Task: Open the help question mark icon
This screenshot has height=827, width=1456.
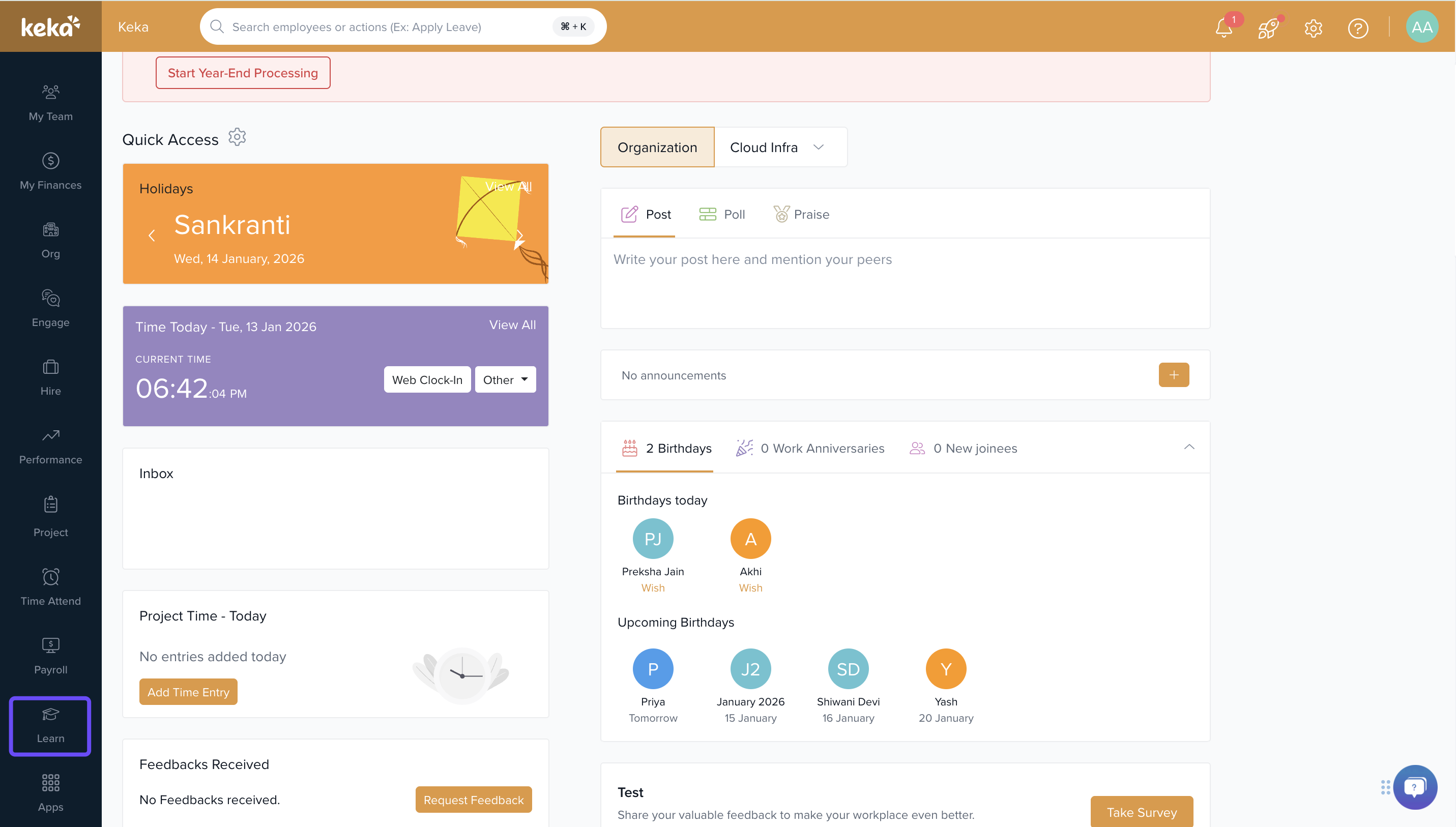Action: click(1358, 28)
